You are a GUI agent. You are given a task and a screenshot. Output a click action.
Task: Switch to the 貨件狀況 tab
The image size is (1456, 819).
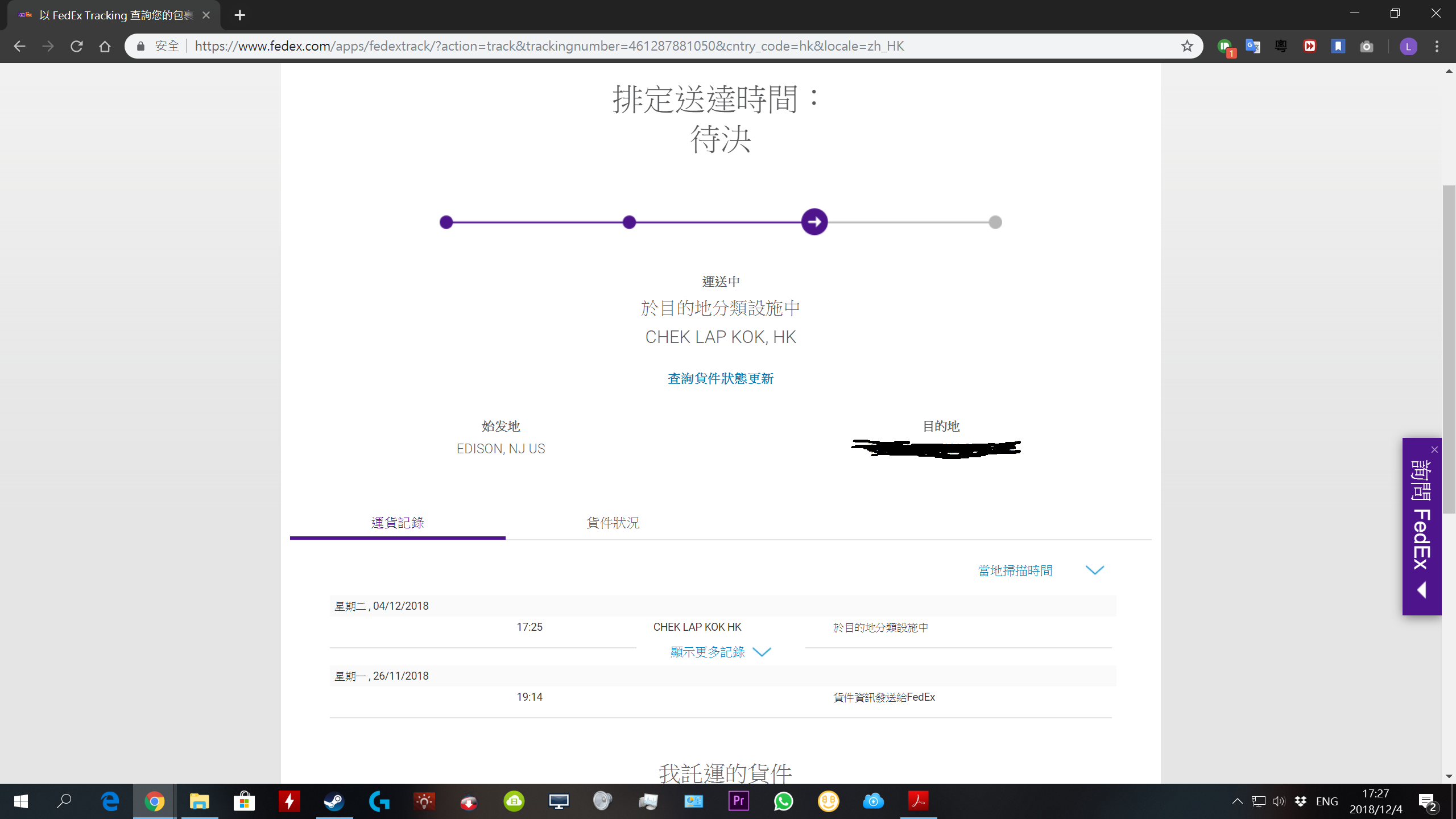pos(613,523)
